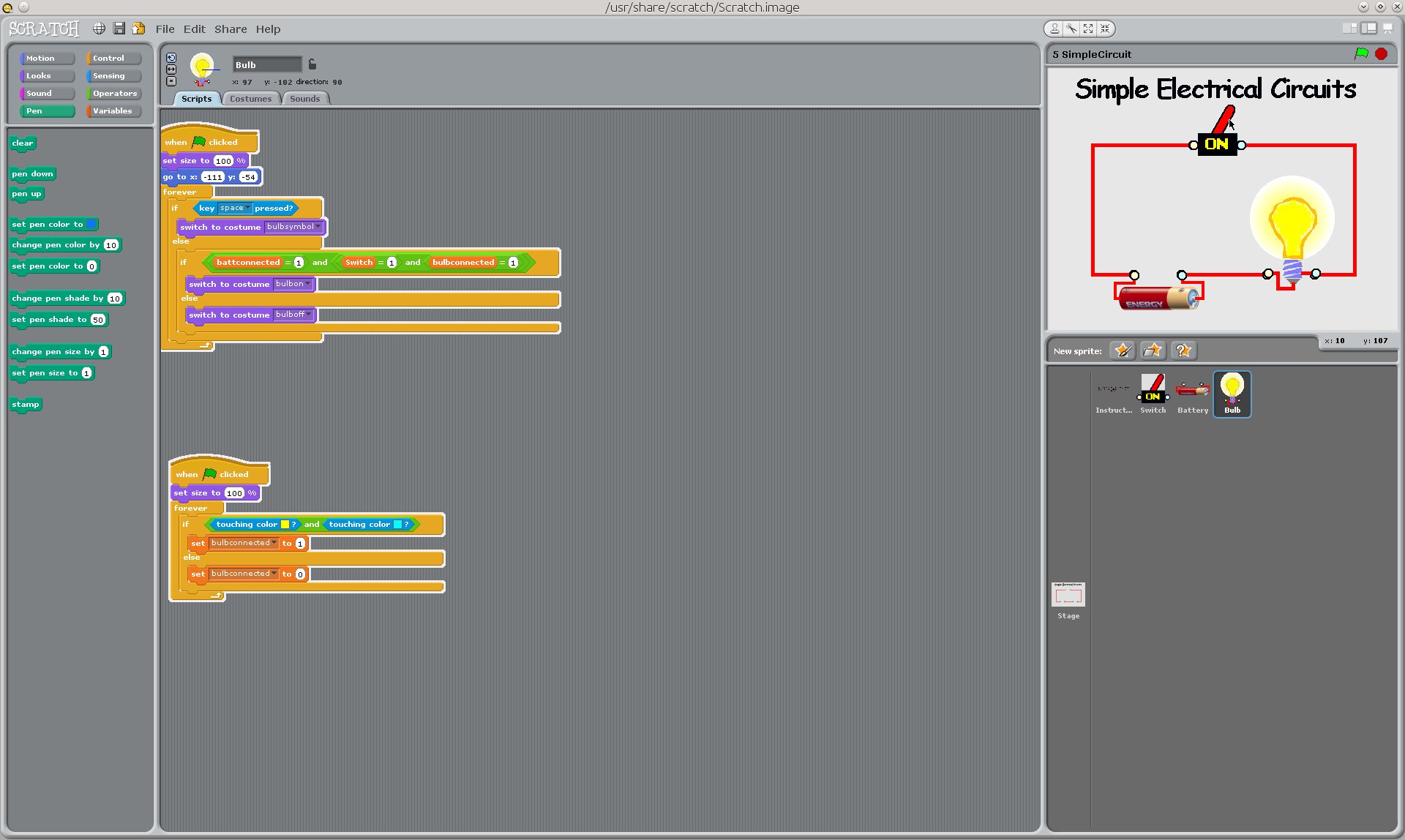Open the File menu

165,29
